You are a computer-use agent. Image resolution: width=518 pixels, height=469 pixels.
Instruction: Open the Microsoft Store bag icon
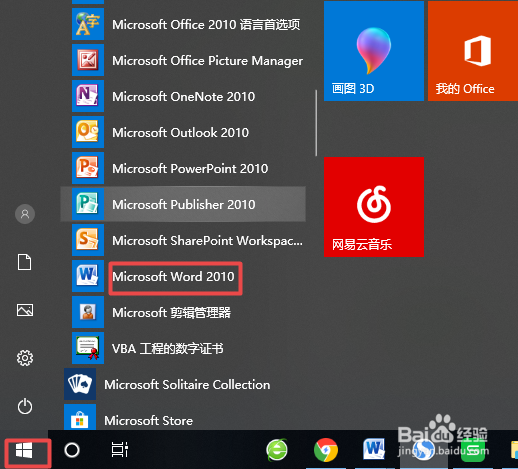80,417
